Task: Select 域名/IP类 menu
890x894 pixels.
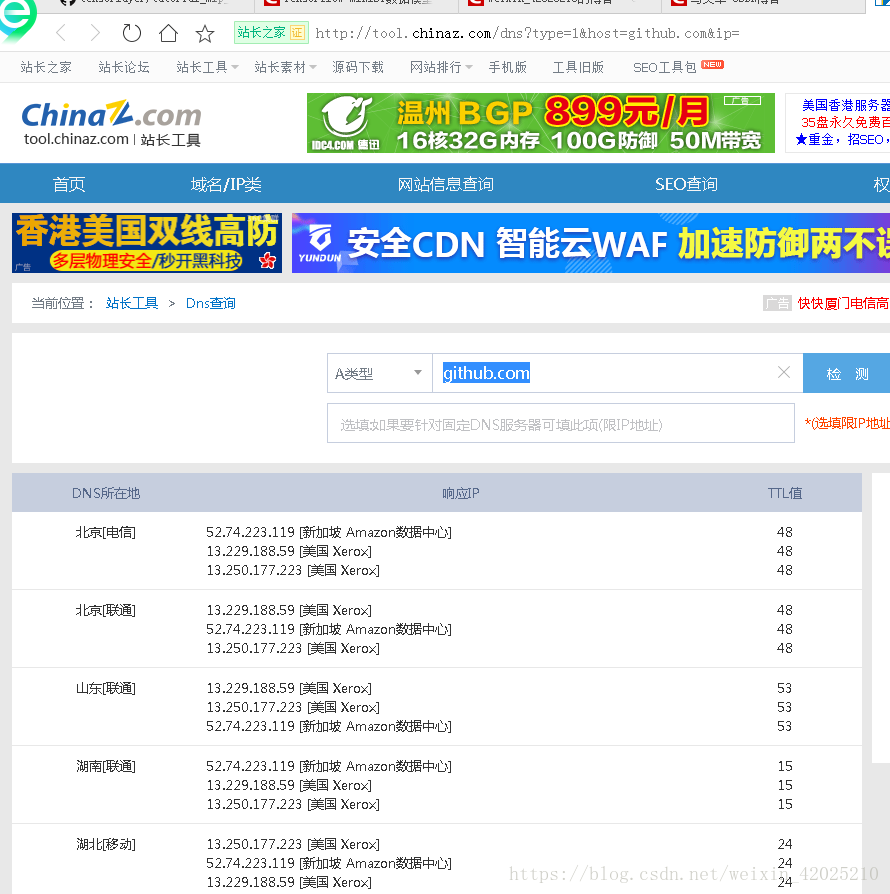Action: (226, 184)
